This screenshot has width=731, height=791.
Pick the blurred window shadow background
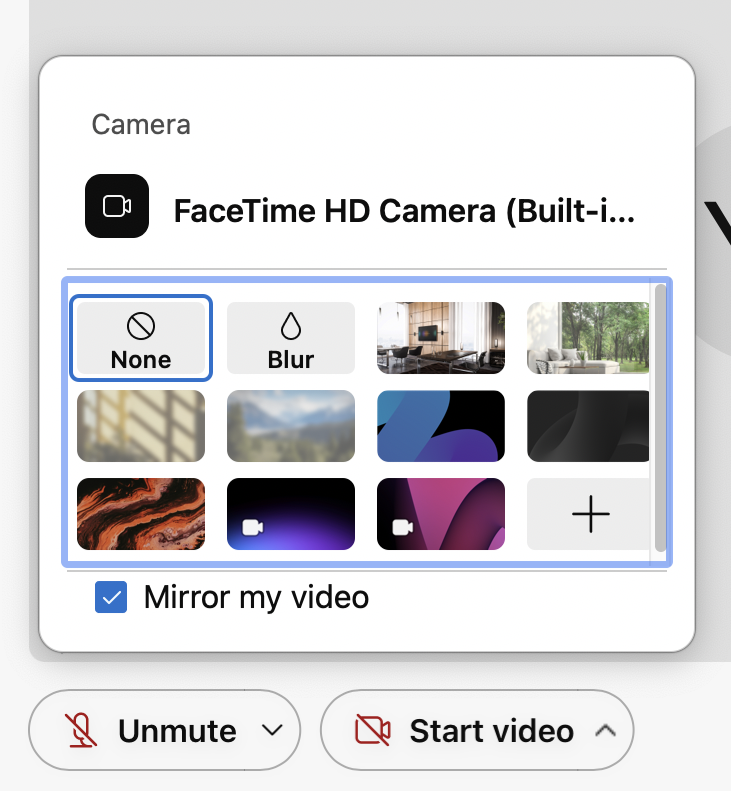tap(140, 426)
